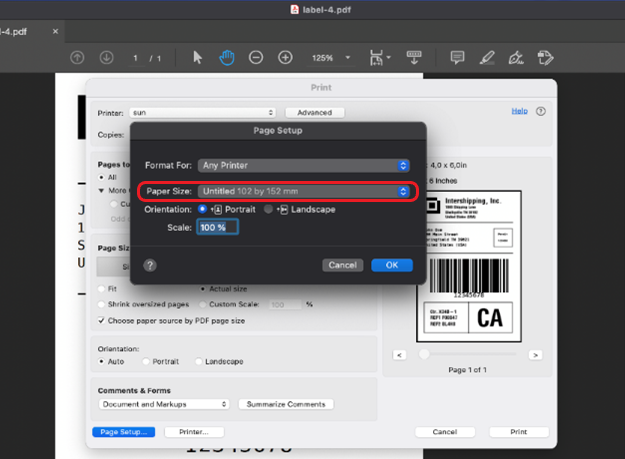
Task: Click the Advanced button
Action: click(x=315, y=113)
